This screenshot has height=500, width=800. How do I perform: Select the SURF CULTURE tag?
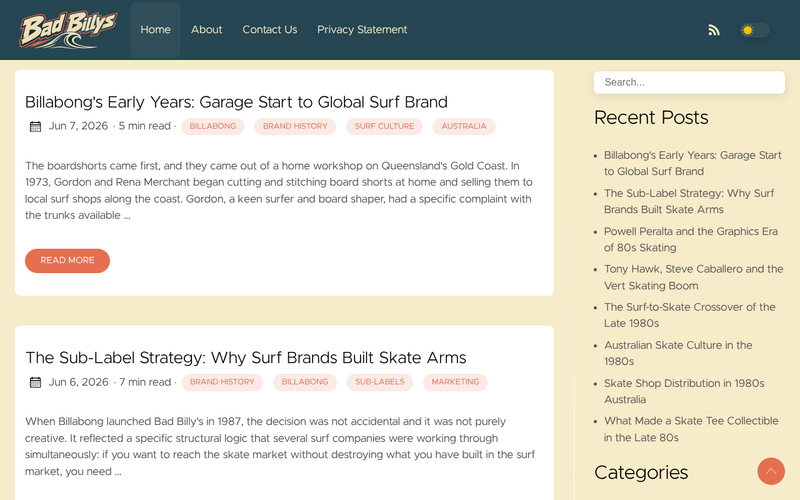point(385,127)
